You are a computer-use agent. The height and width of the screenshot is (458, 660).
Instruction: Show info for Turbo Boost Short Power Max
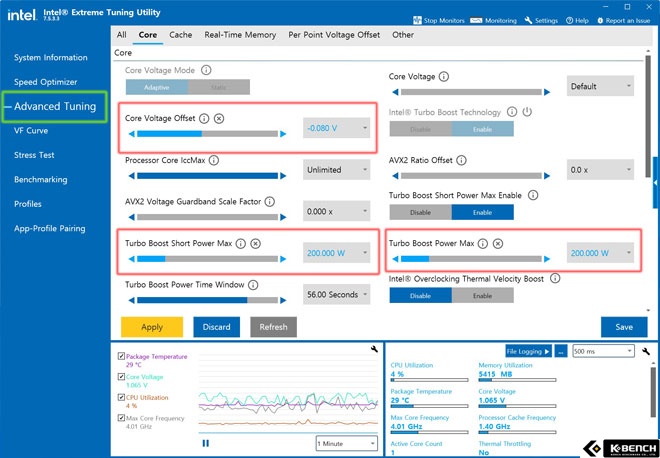pos(240,243)
